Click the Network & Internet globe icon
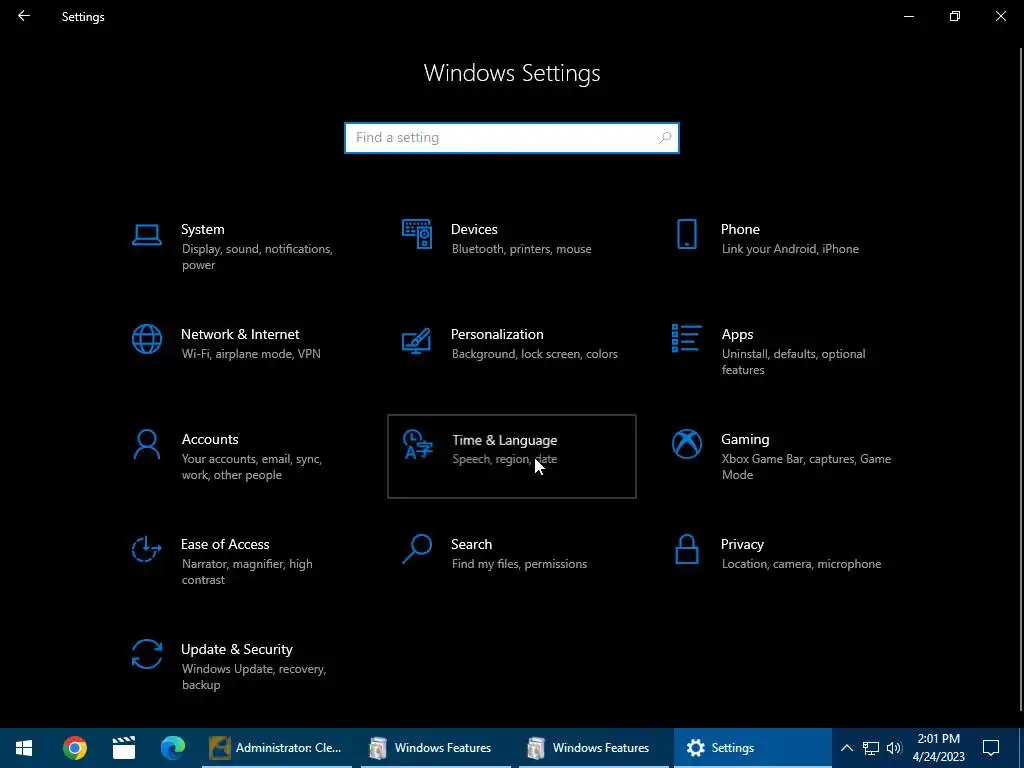This screenshot has height=768, width=1024. coord(146,339)
